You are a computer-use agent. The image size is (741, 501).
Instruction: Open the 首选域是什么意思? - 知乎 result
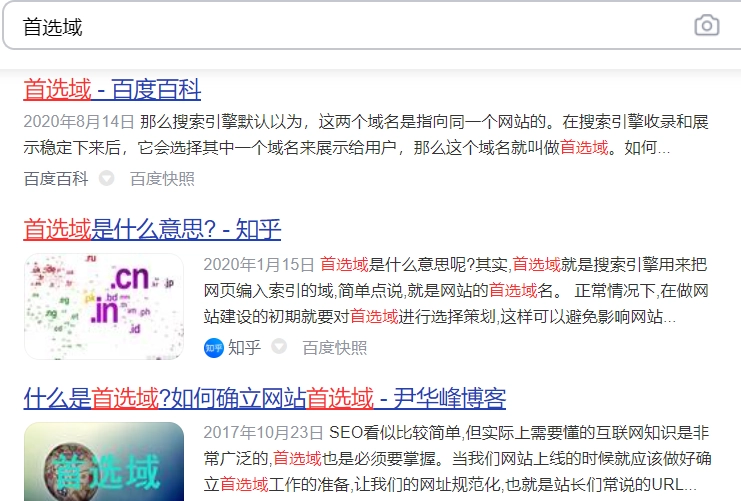point(152,229)
